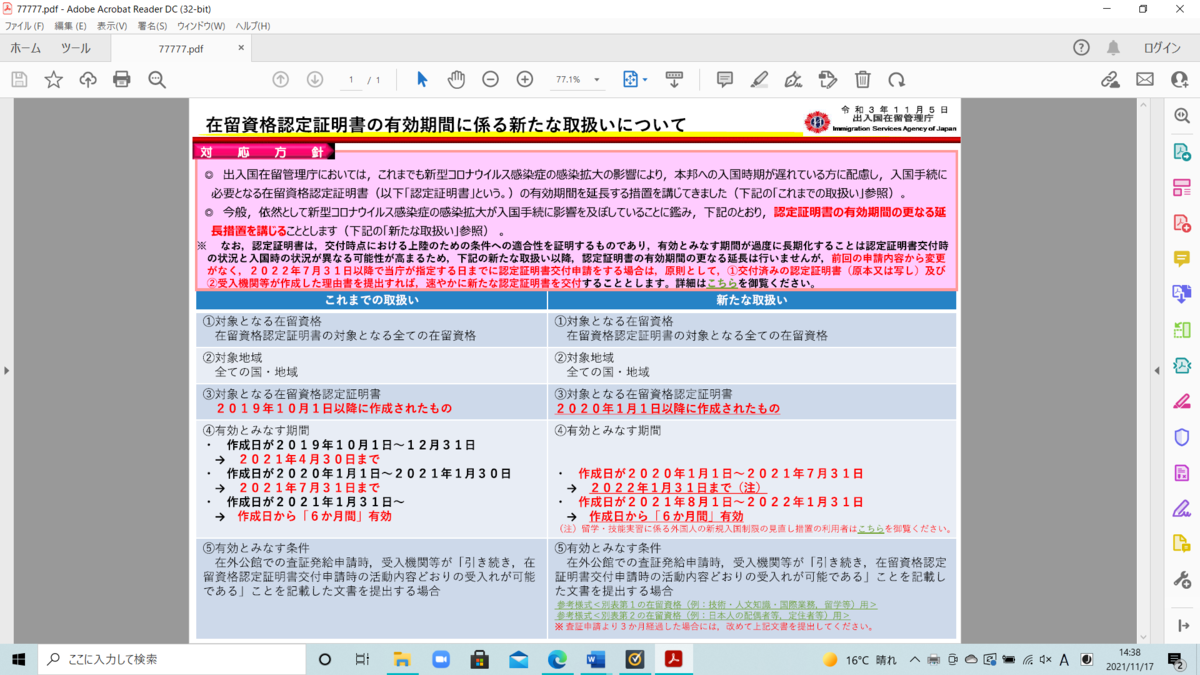1200x675 pixels.
Task: Open the 編集 (E) menu
Action: (x=70, y=26)
